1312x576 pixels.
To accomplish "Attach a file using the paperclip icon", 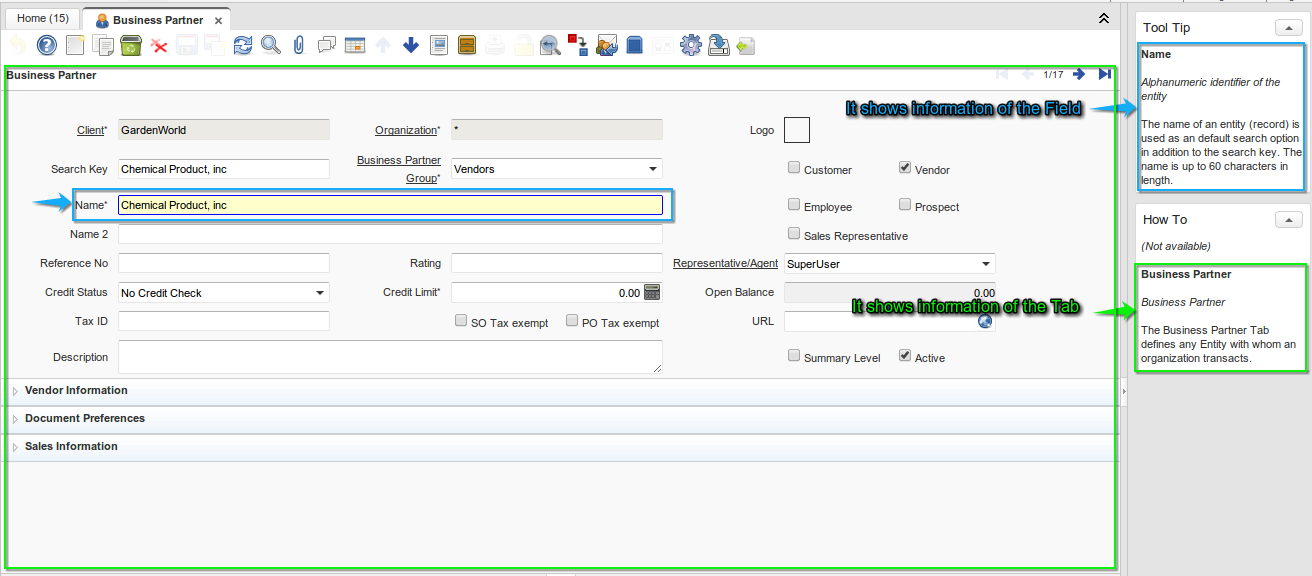I will pos(298,45).
